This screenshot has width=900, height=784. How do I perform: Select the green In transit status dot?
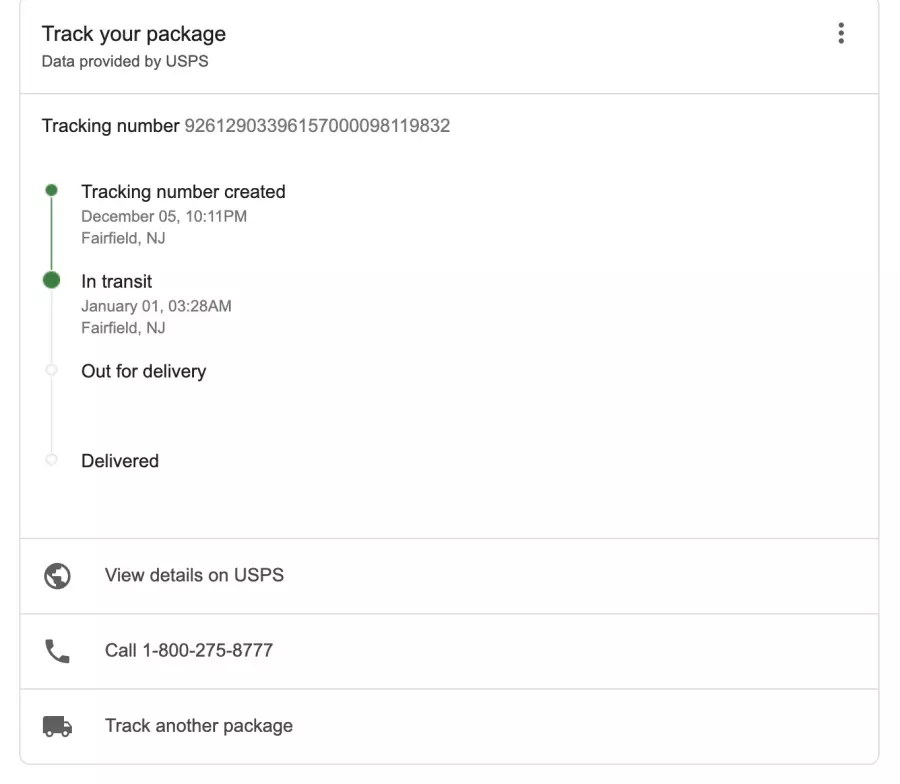pos(52,280)
